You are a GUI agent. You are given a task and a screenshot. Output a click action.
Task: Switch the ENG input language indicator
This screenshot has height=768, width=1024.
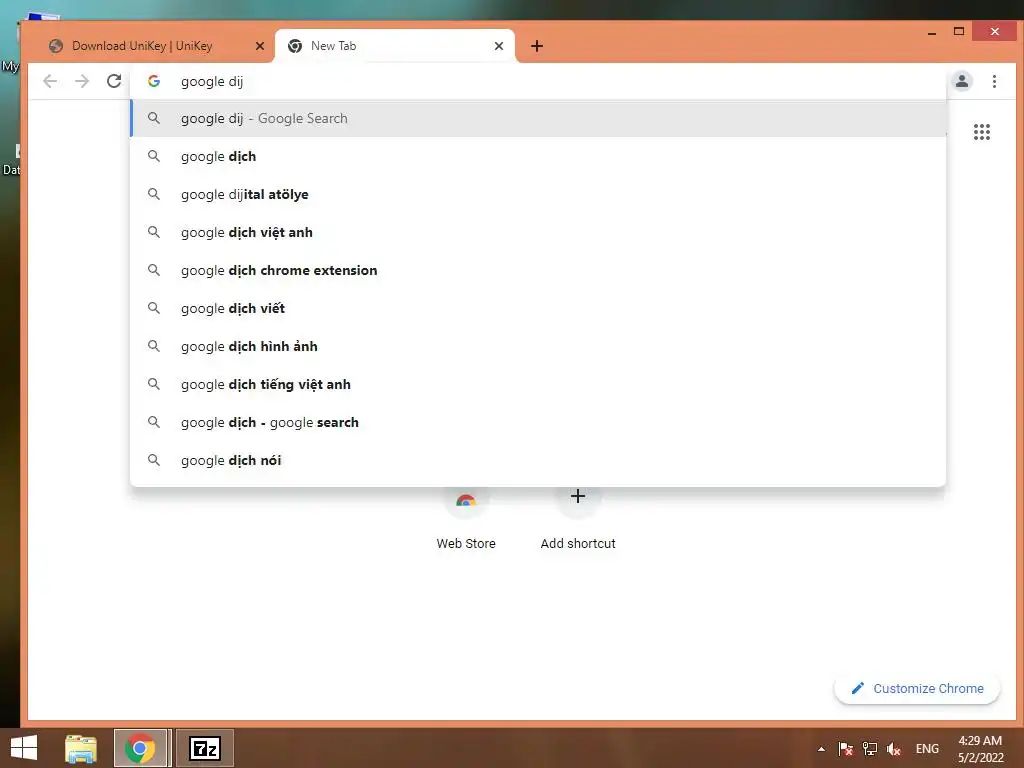tap(927, 749)
